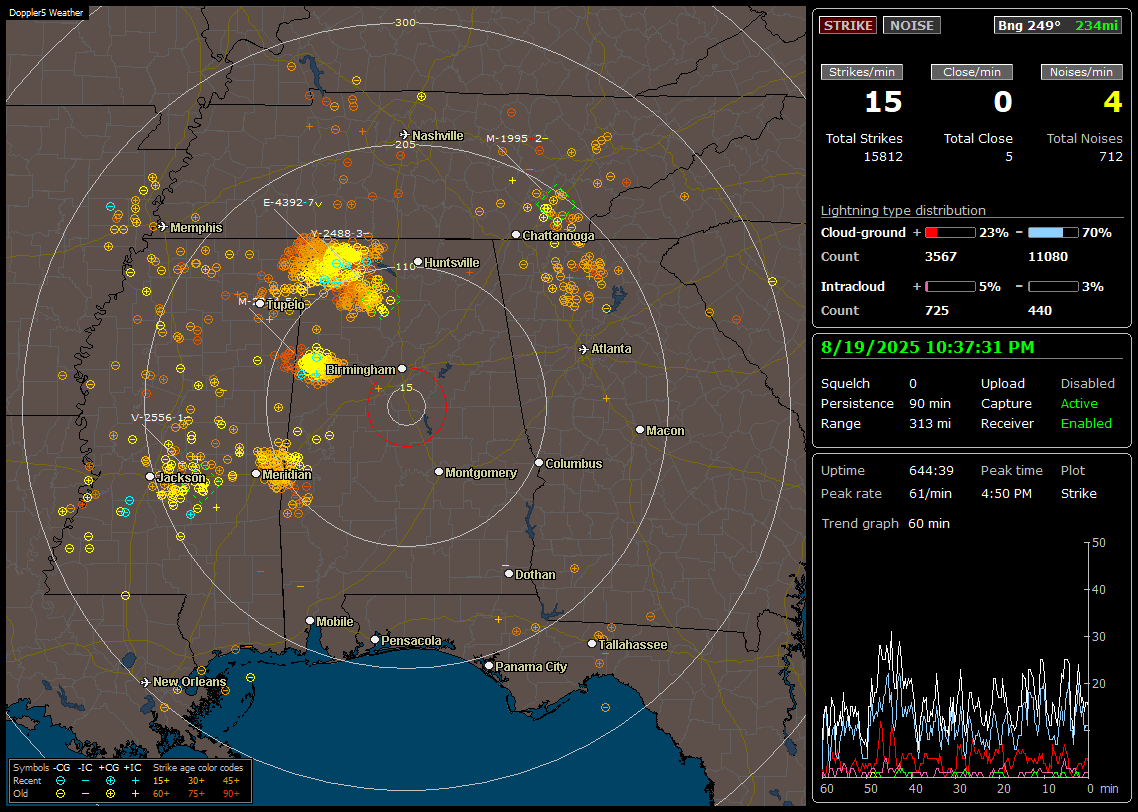1138x812 pixels.
Task: Click the negative Intracloud green percentage bar
Action: (x=1052, y=287)
